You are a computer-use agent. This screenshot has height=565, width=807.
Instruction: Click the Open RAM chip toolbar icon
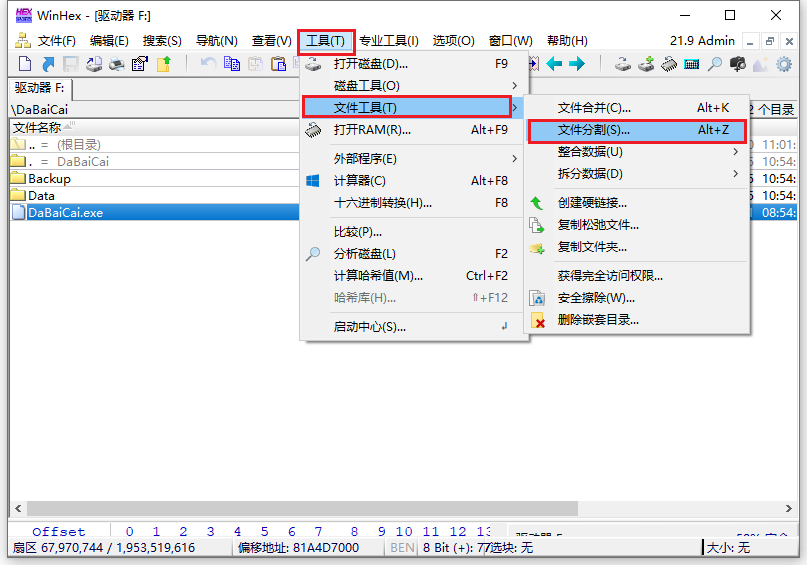[669, 64]
